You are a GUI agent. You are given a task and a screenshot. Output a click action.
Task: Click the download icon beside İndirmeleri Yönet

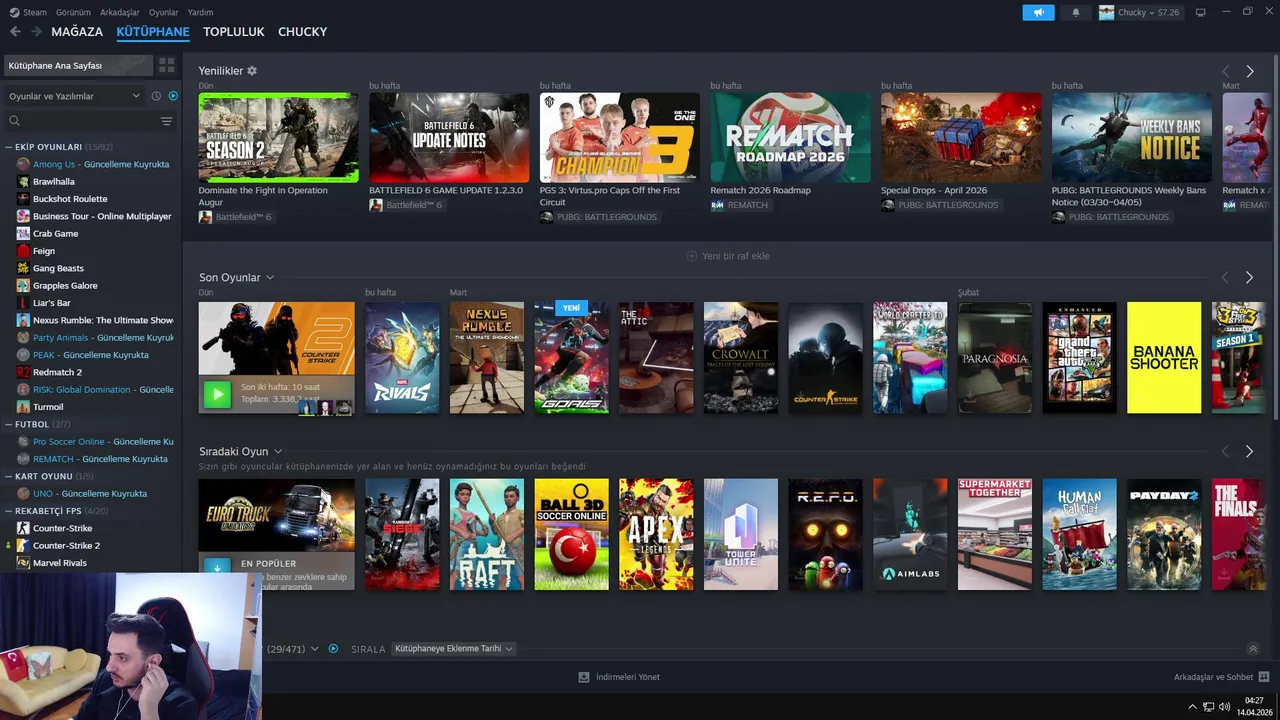point(584,677)
